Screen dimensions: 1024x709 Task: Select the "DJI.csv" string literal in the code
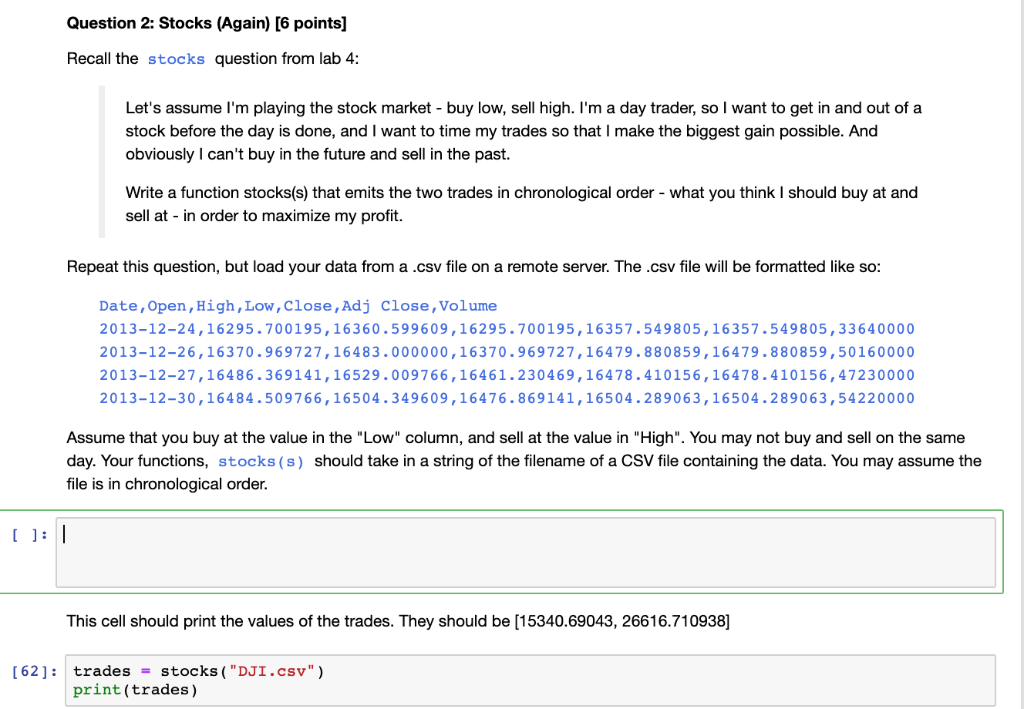pos(275,671)
